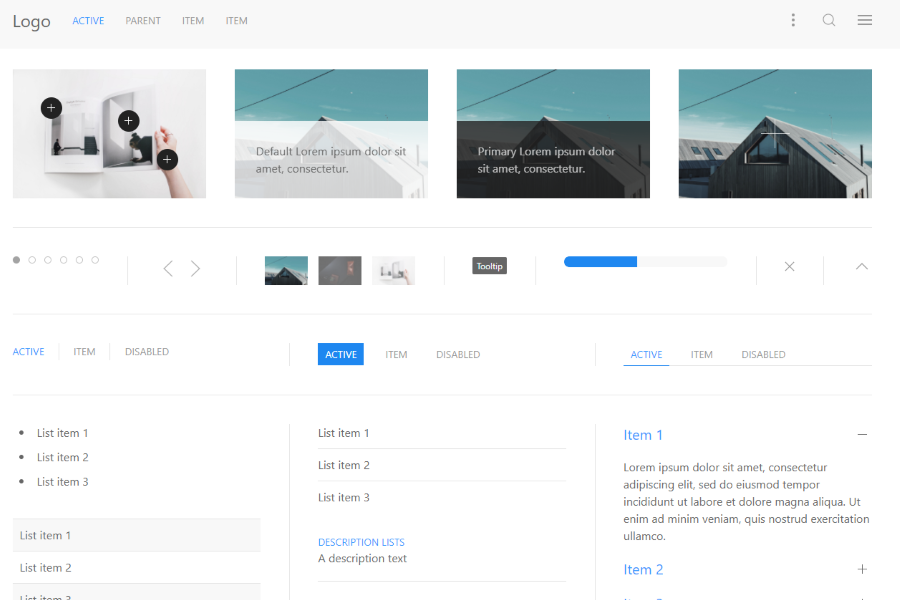This screenshot has width=900, height=600.
Task: Click ITEM next to the blue ACTIVE pill
Action: click(x=396, y=354)
